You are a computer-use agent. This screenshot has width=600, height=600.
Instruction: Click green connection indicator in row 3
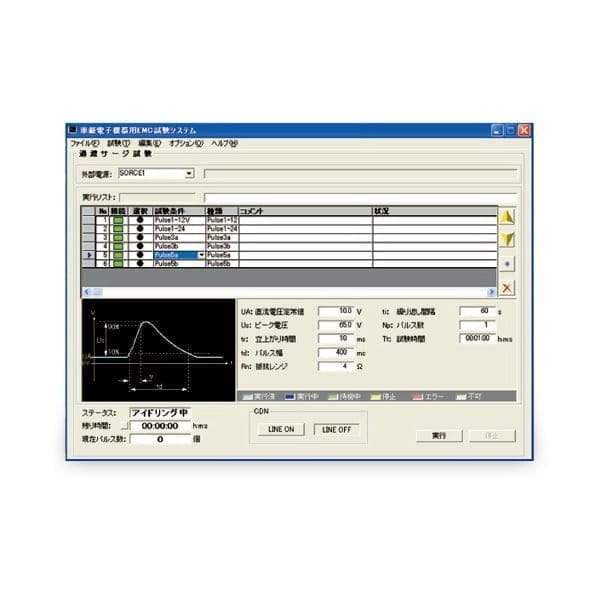(x=118, y=237)
